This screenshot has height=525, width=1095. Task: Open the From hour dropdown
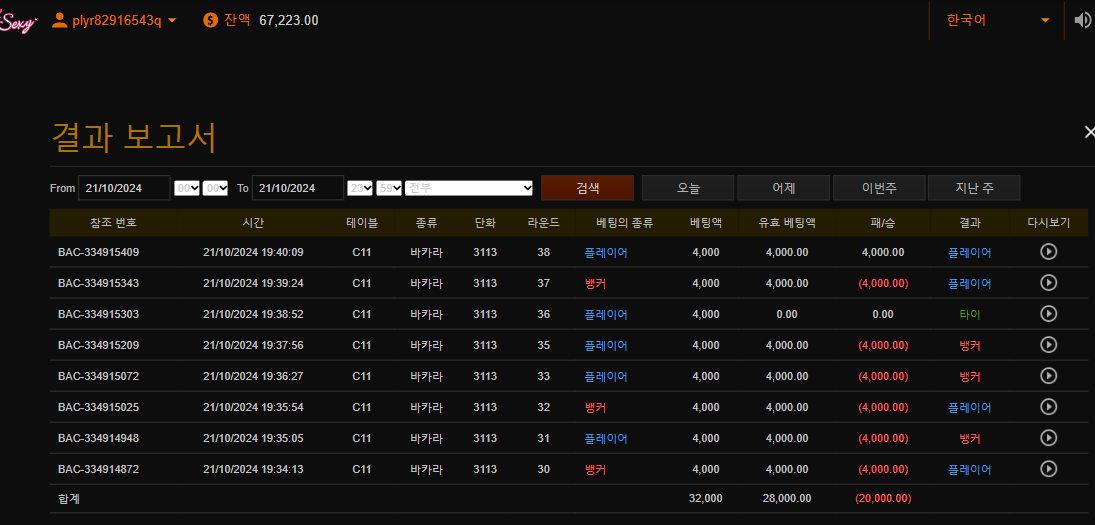[187, 188]
